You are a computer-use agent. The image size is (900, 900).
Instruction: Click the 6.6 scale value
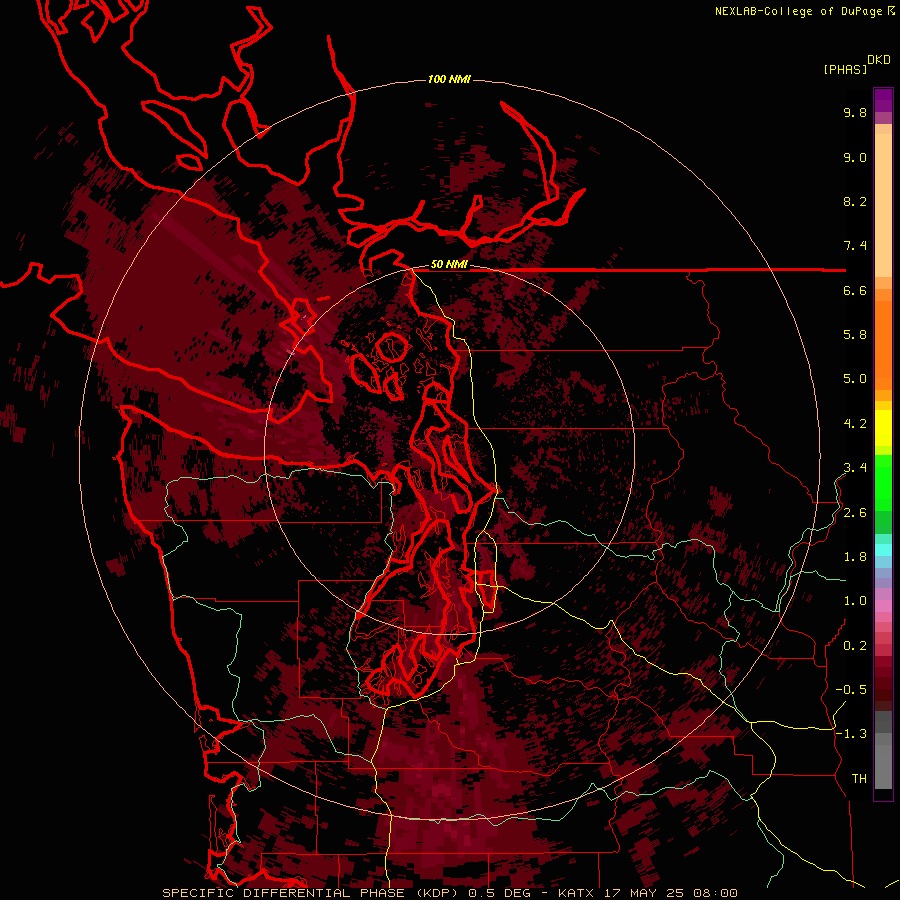tap(855, 290)
